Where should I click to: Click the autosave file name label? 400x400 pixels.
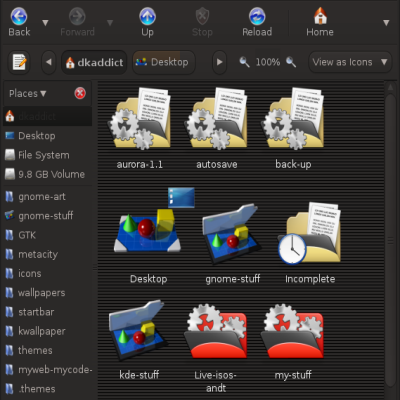tap(217, 164)
